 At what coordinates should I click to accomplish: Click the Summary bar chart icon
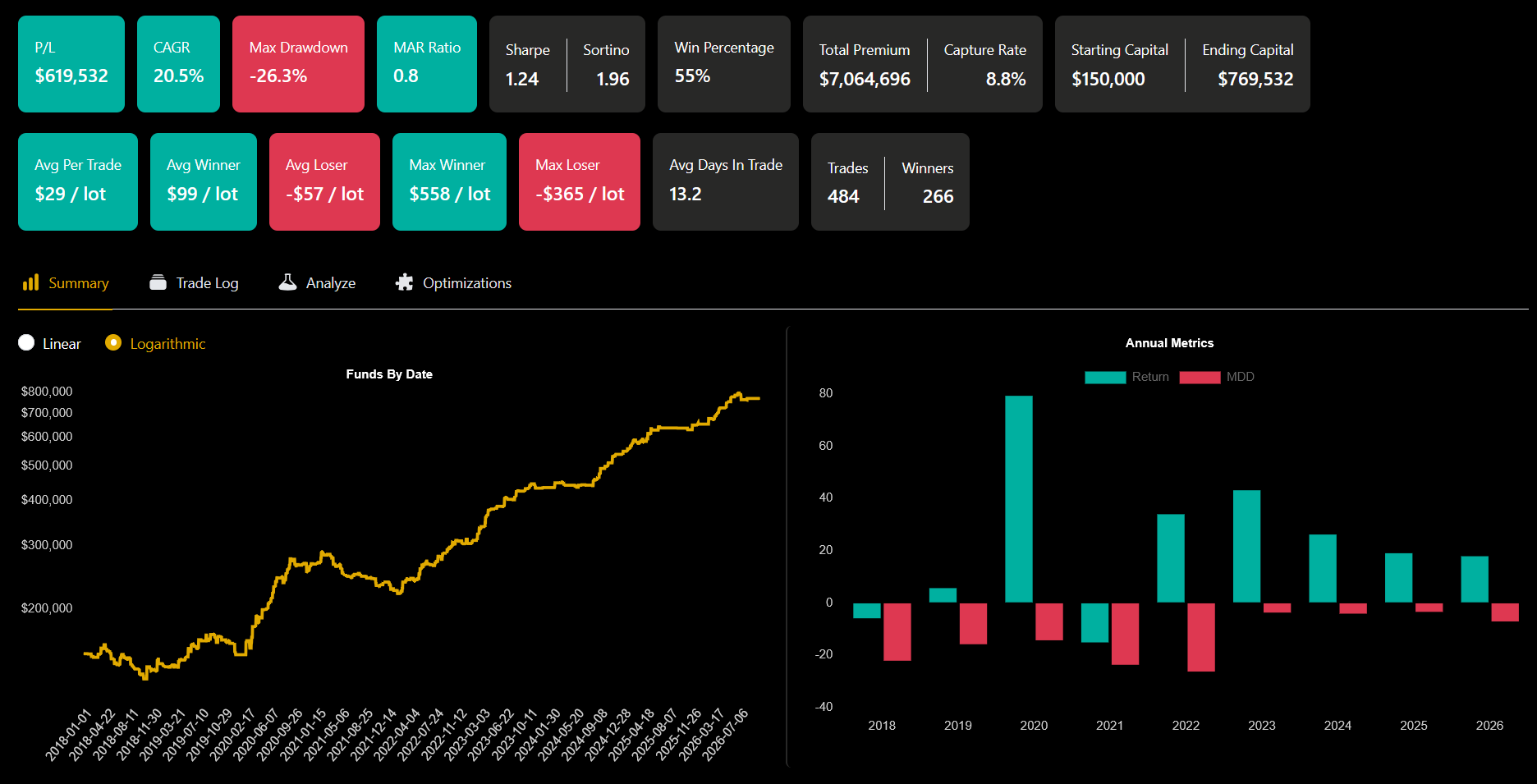click(30, 282)
